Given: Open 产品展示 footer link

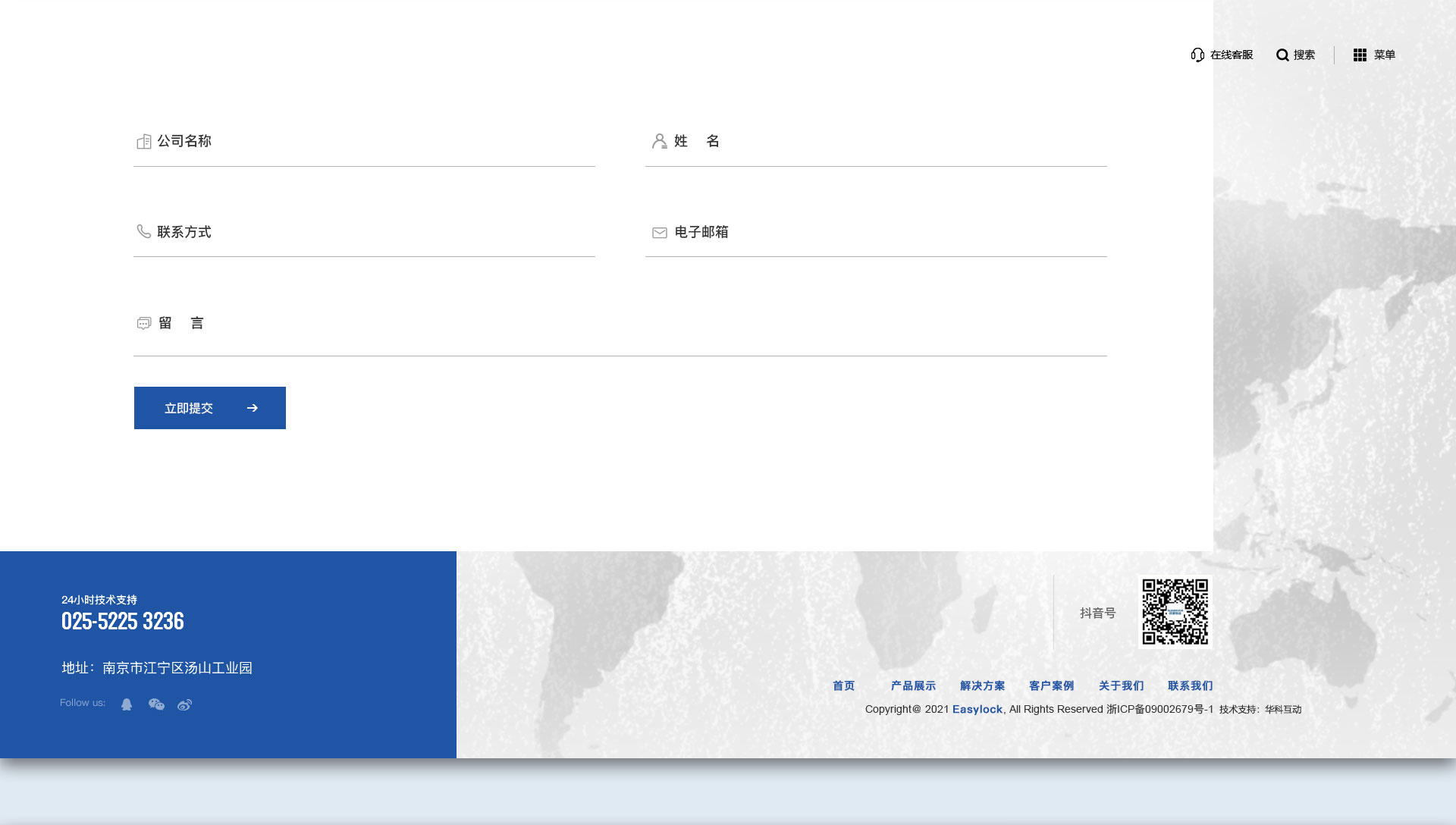Looking at the screenshot, I should [x=913, y=685].
